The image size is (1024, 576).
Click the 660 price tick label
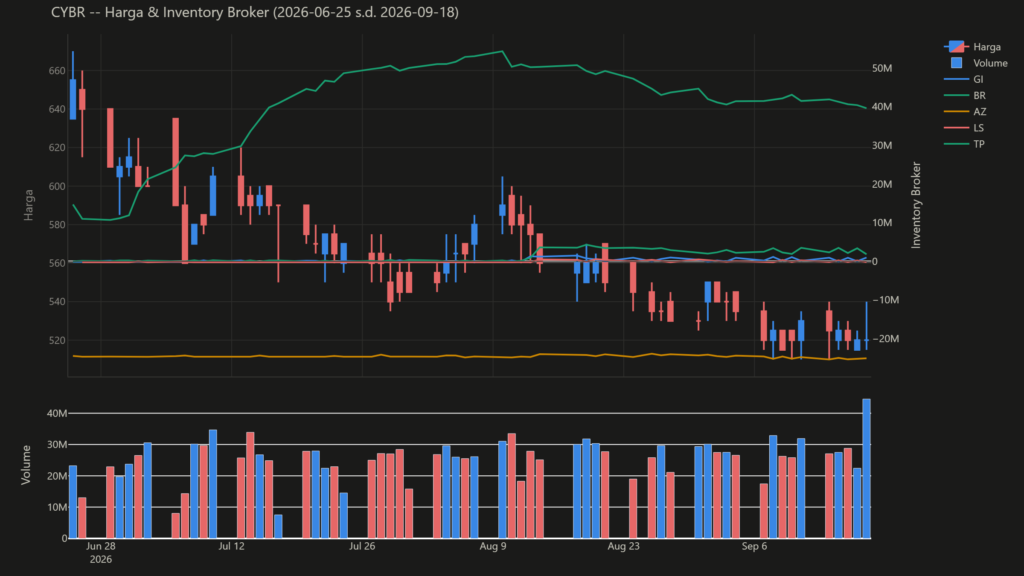[x=57, y=71]
